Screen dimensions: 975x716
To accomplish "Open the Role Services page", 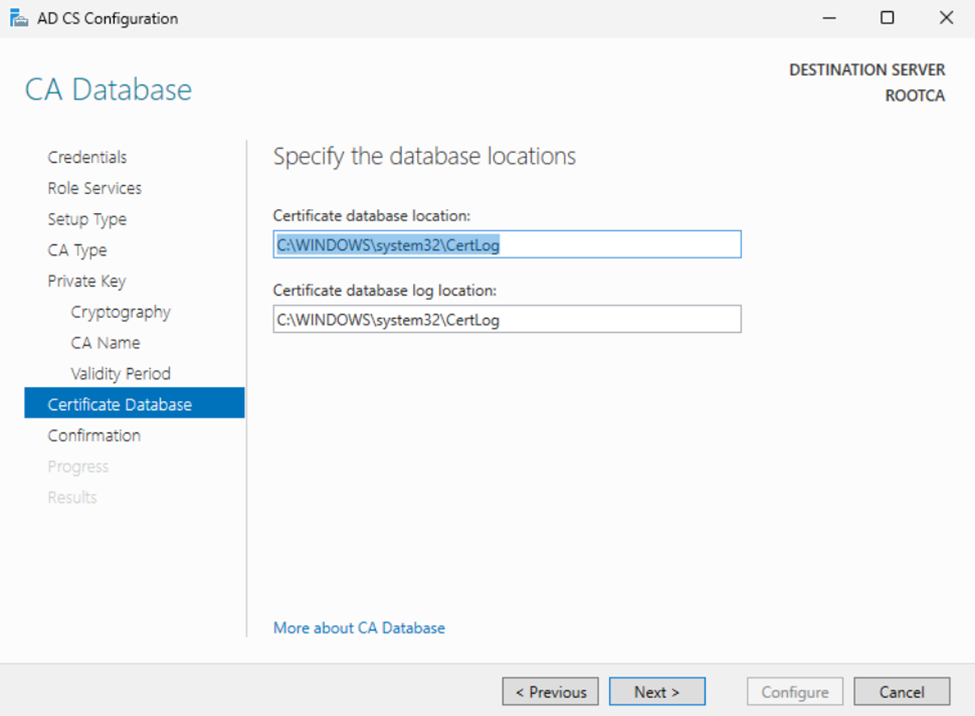I will 94,188.
